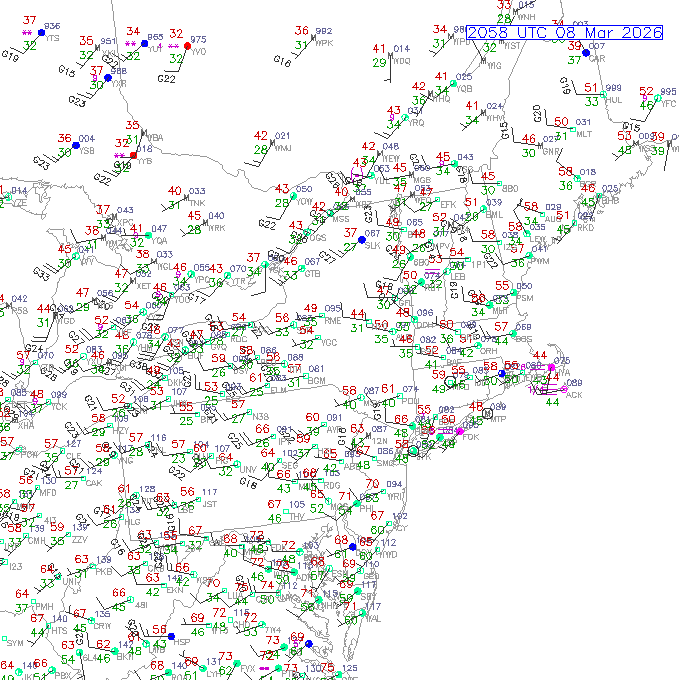Click the station square marker at HUL

pyautogui.click(x=603, y=94)
